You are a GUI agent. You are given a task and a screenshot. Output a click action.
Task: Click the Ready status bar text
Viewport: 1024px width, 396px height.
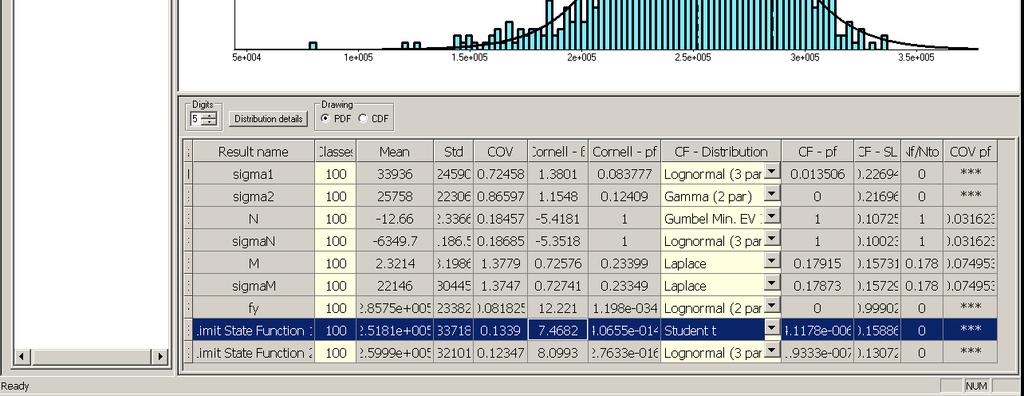[15, 386]
